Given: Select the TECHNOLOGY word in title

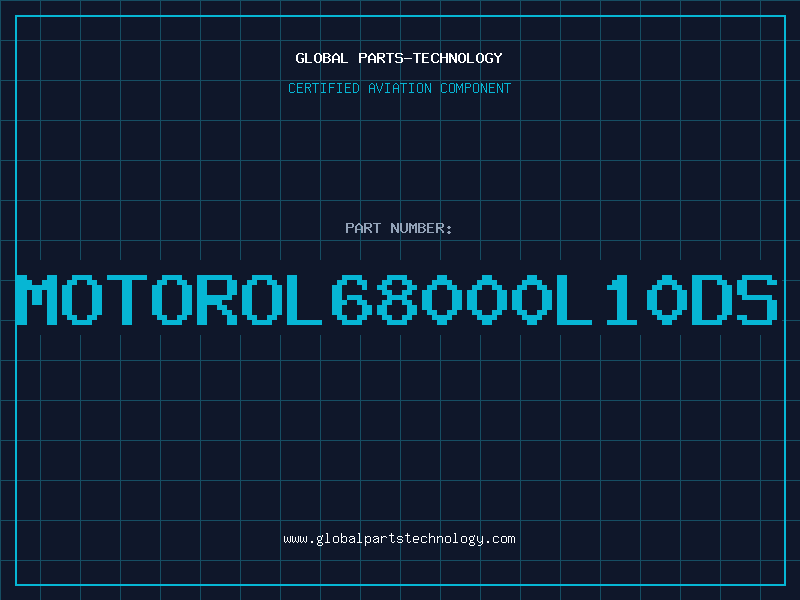Looking at the screenshot, I should pyautogui.click(x=458, y=58).
